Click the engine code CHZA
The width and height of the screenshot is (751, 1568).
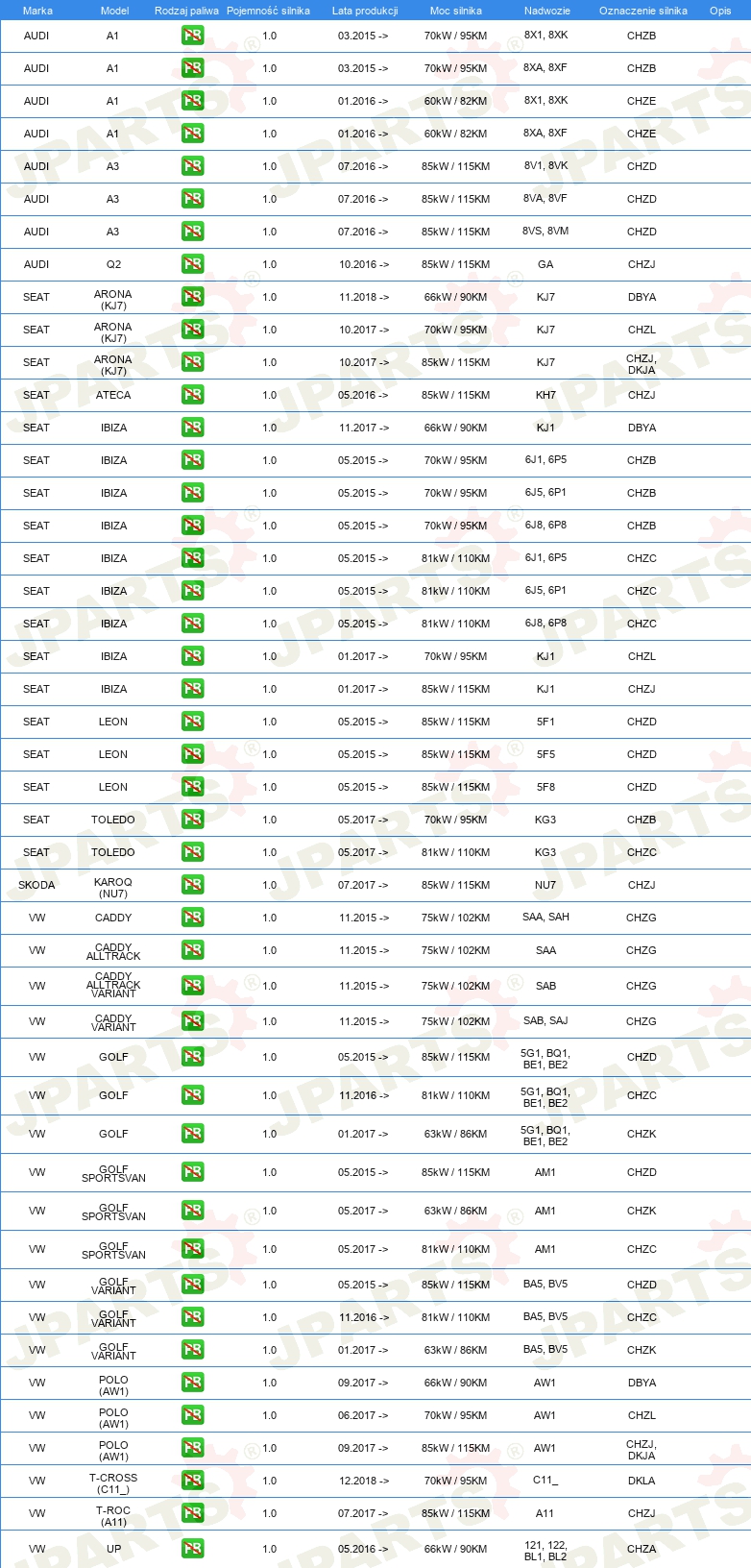tap(642, 1549)
